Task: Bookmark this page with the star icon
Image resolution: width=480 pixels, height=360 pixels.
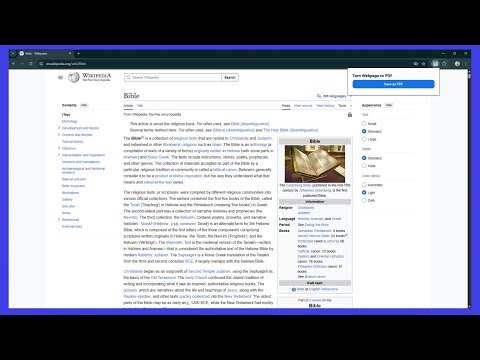Action: coord(424,64)
